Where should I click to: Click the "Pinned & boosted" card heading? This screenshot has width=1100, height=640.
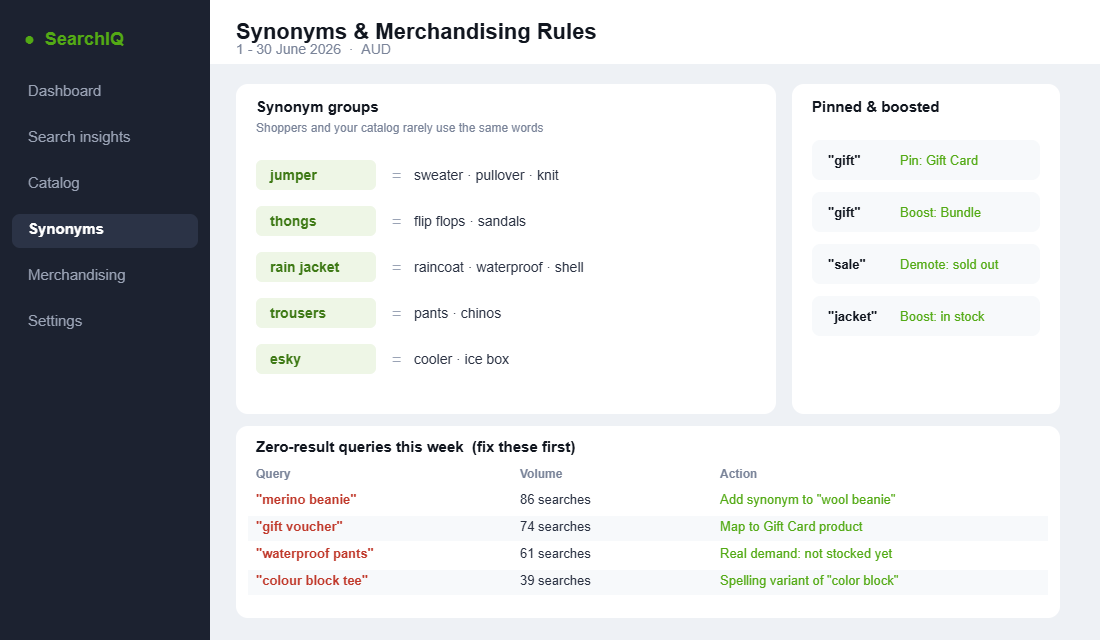pyautogui.click(x=875, y=107)
